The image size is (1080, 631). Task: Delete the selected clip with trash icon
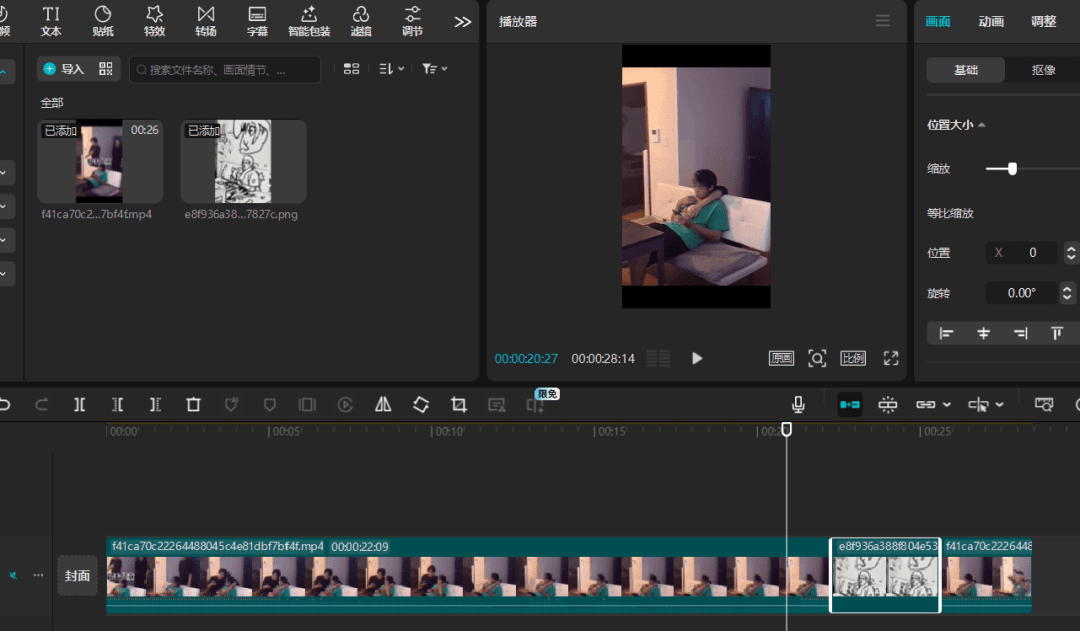pos(193,405)
